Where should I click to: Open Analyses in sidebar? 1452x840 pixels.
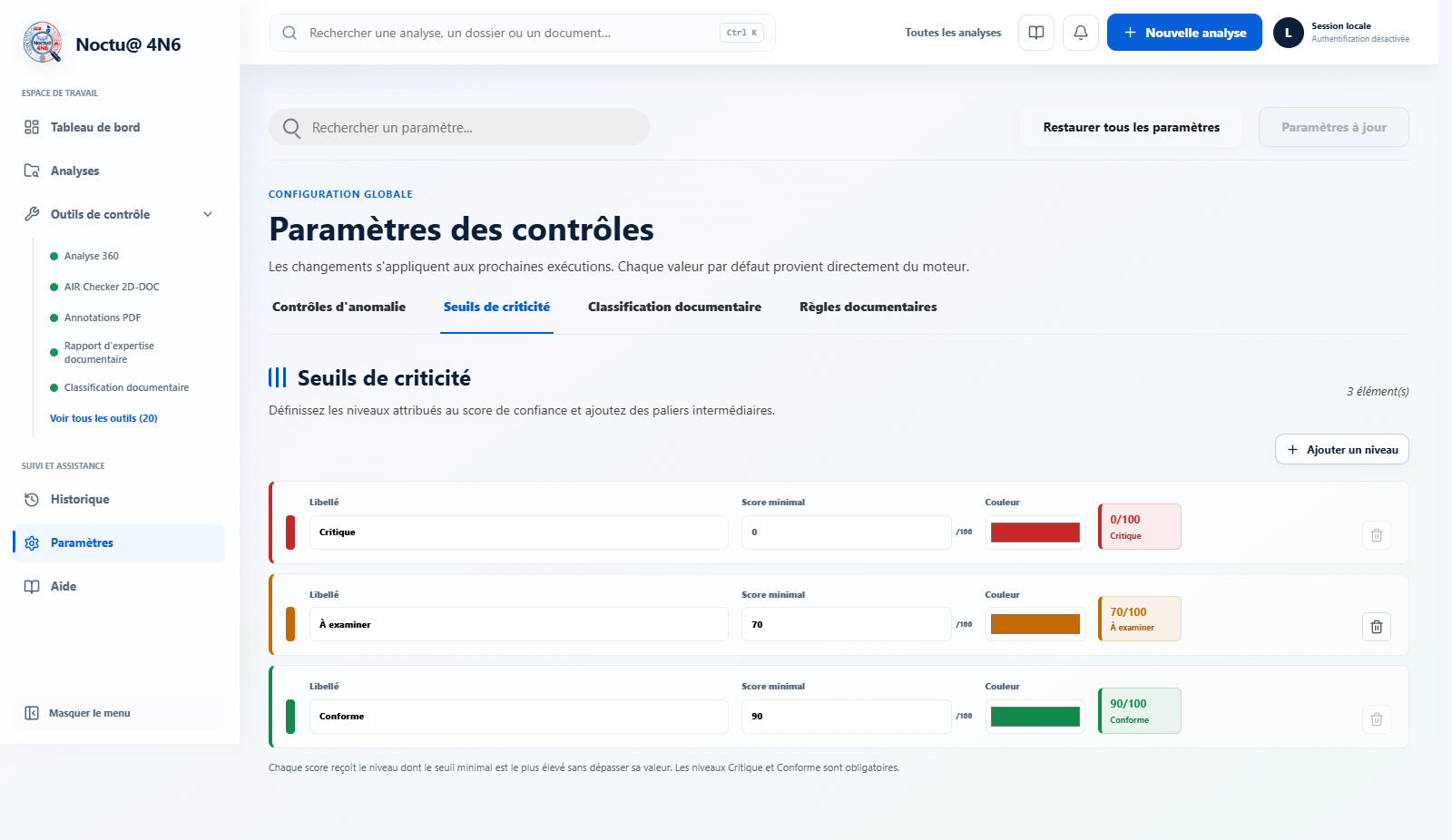tap(119, 171)
